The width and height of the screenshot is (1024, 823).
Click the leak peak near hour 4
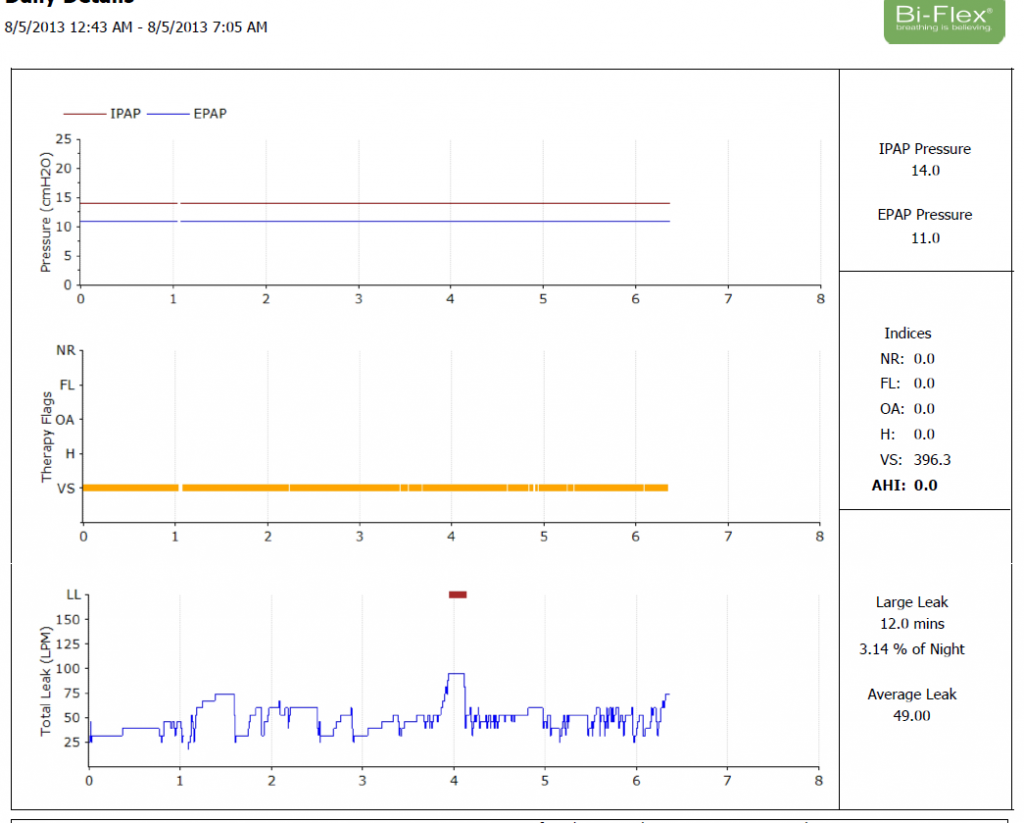tap(455, 674)
